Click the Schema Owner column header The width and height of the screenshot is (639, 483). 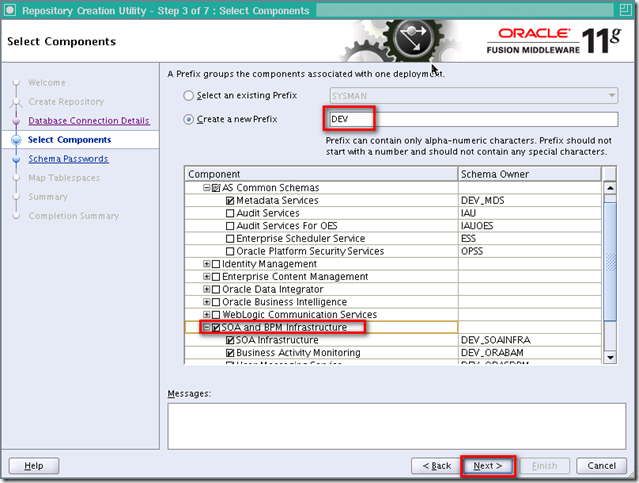point(529,174)
